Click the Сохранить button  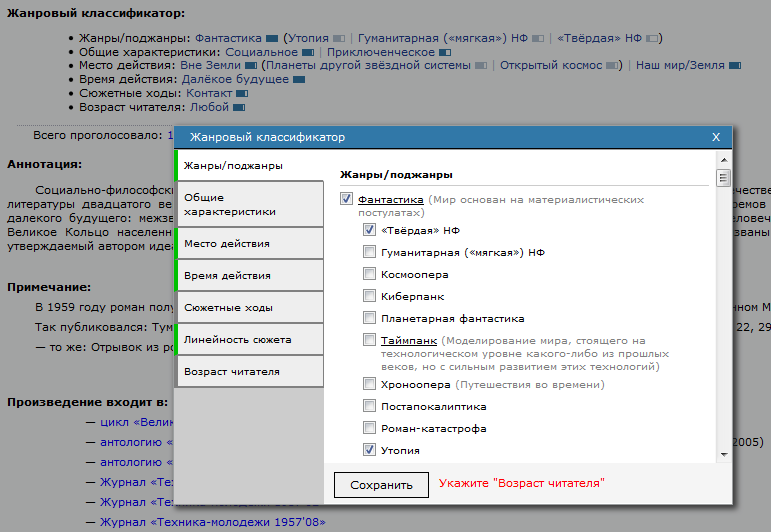[x=380, y=485]
